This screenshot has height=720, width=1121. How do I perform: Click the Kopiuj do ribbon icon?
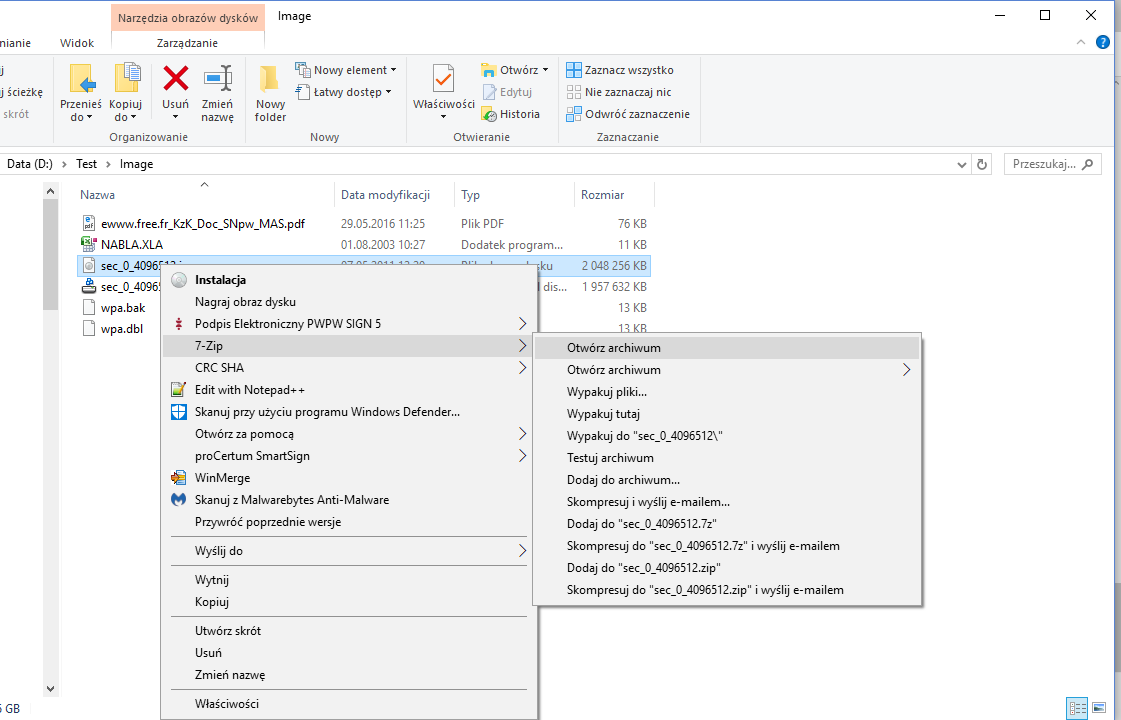tap(126, 79)
